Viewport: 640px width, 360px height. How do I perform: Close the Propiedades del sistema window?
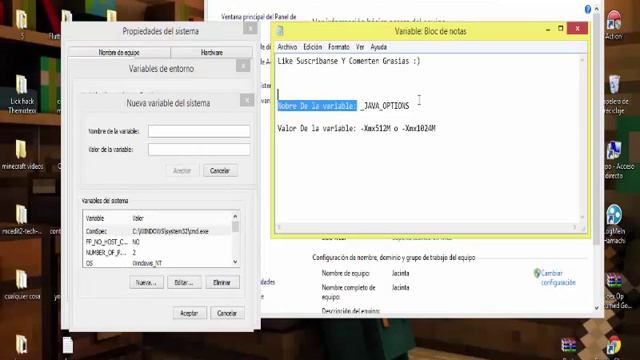(x=250, y=28)
